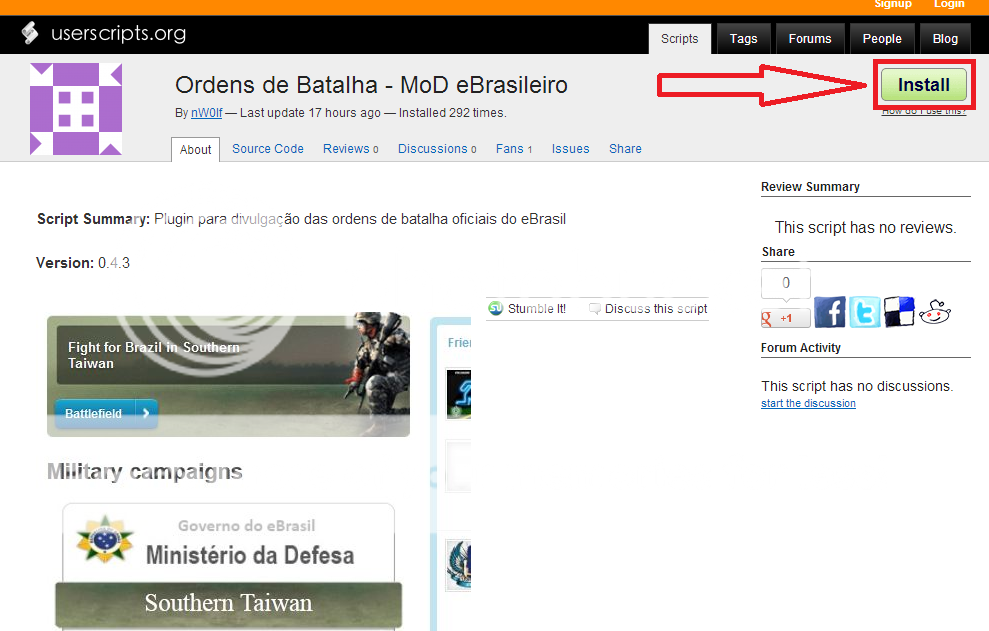Click the Google +1 button
Screen dimensions: 989x631
[785, 318]
